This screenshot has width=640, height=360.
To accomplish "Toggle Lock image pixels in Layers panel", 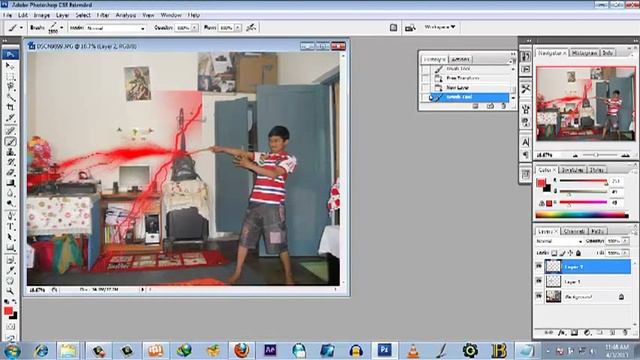I will pyautogui.click(x=562, y=253).
